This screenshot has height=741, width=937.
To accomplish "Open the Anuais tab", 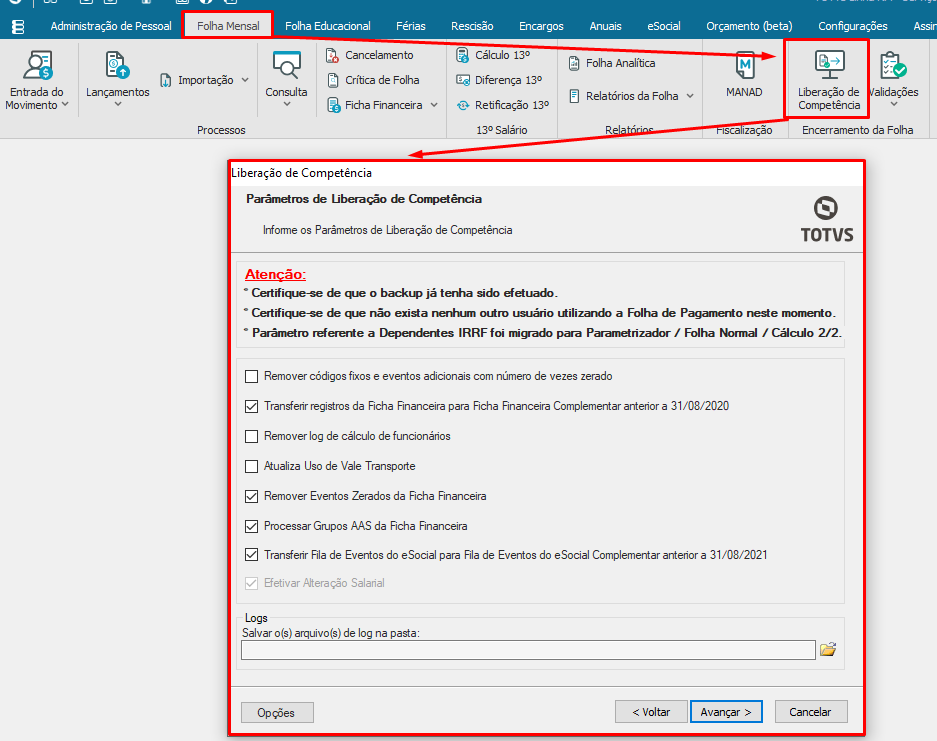I will pyautogui.click(x=605, y=26).
